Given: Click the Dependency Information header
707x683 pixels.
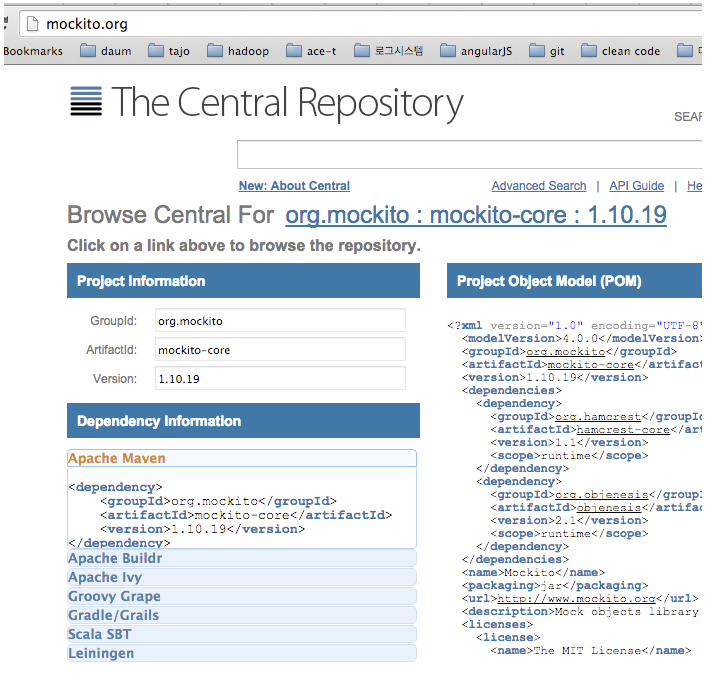Looking at the screenshot, I should [x=243, y=421].
